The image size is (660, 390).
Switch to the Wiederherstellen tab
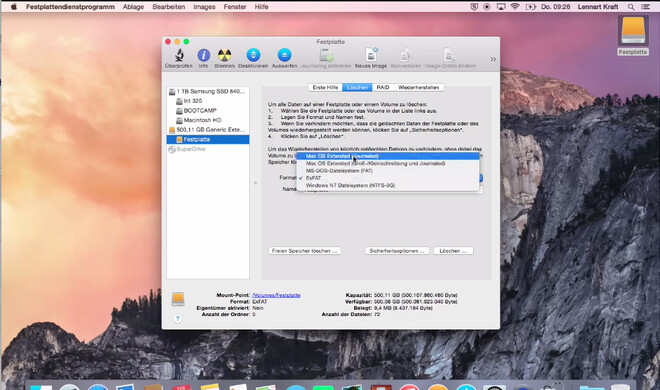coord(418,88)
